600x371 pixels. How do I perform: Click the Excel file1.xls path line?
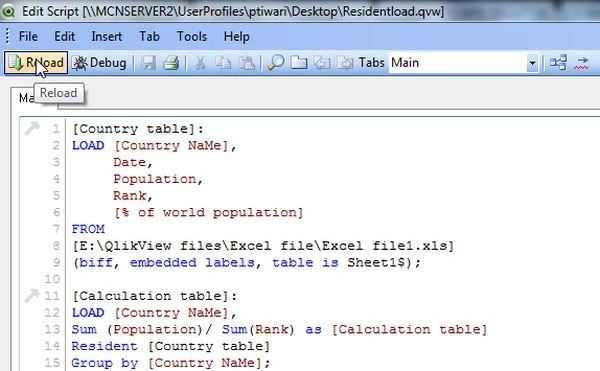(263, 246)
